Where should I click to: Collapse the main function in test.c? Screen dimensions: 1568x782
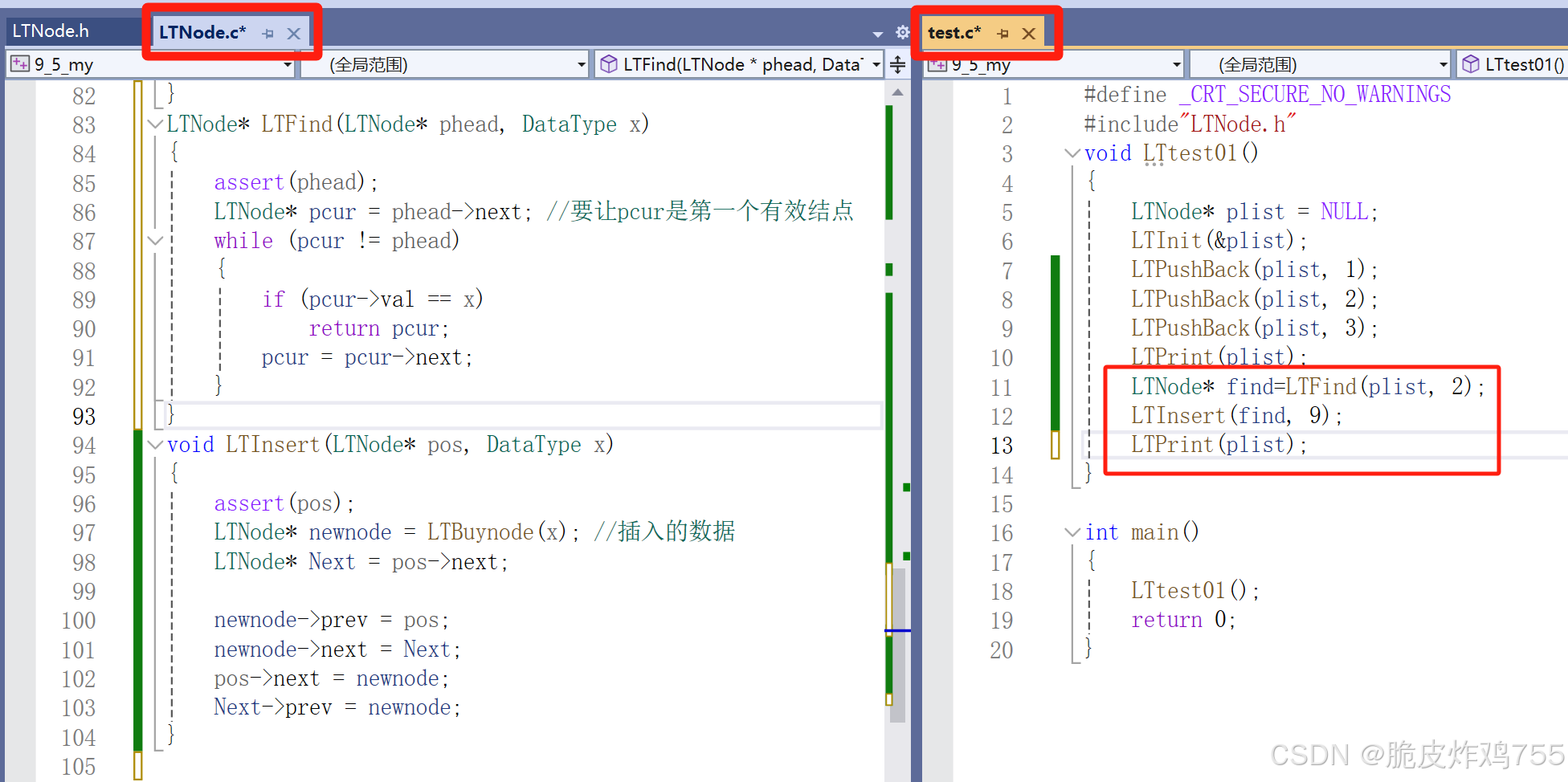[x=1072, y=532]
